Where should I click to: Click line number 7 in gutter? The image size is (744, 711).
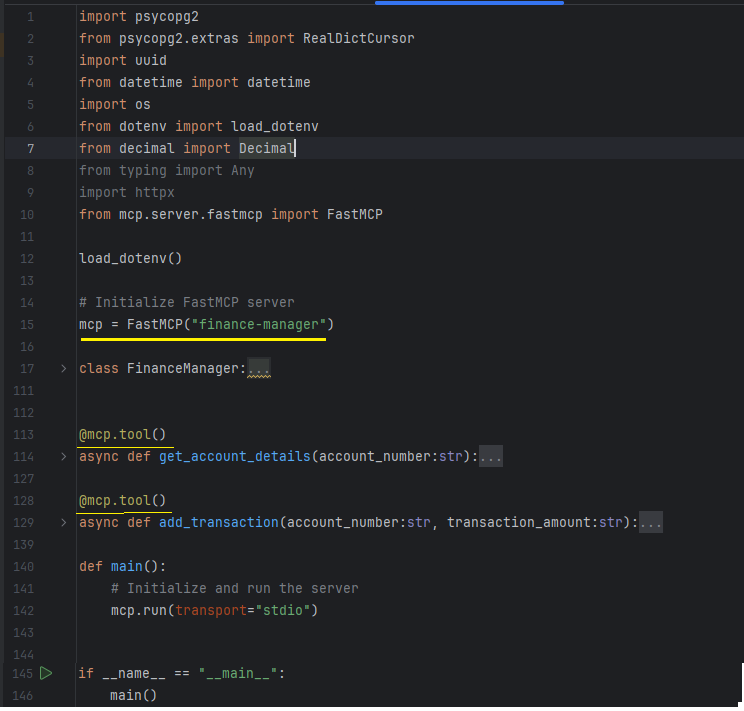point(30,149)
